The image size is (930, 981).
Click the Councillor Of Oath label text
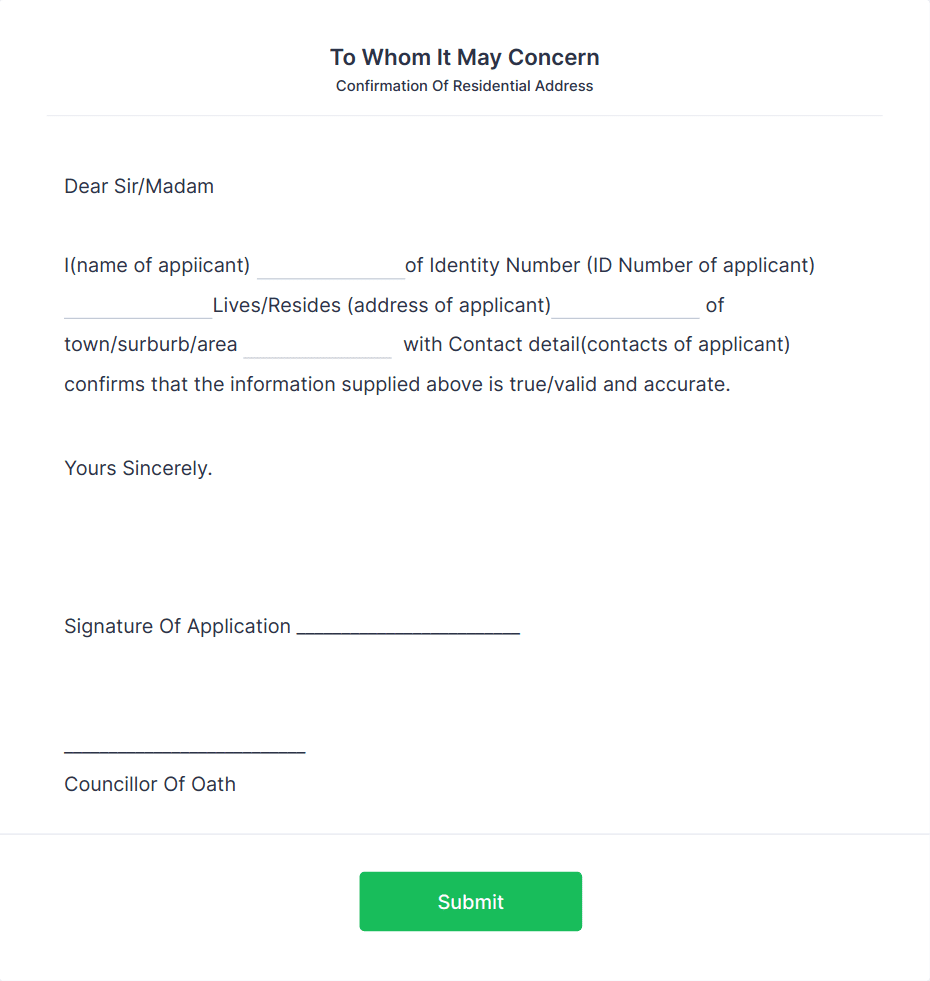pyautogui.click(x=149, y=784)
